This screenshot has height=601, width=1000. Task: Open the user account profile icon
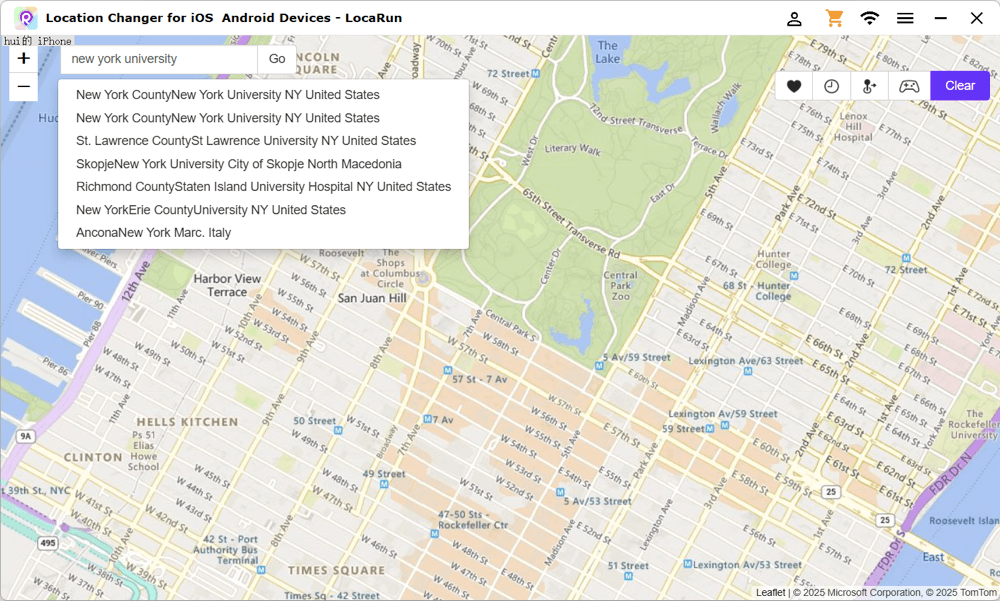[x=794, y=19]
